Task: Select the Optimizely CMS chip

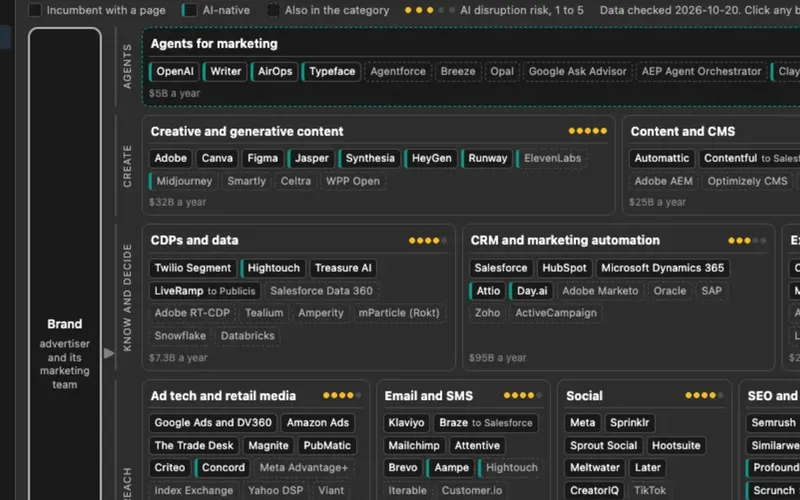Action: 747,181
